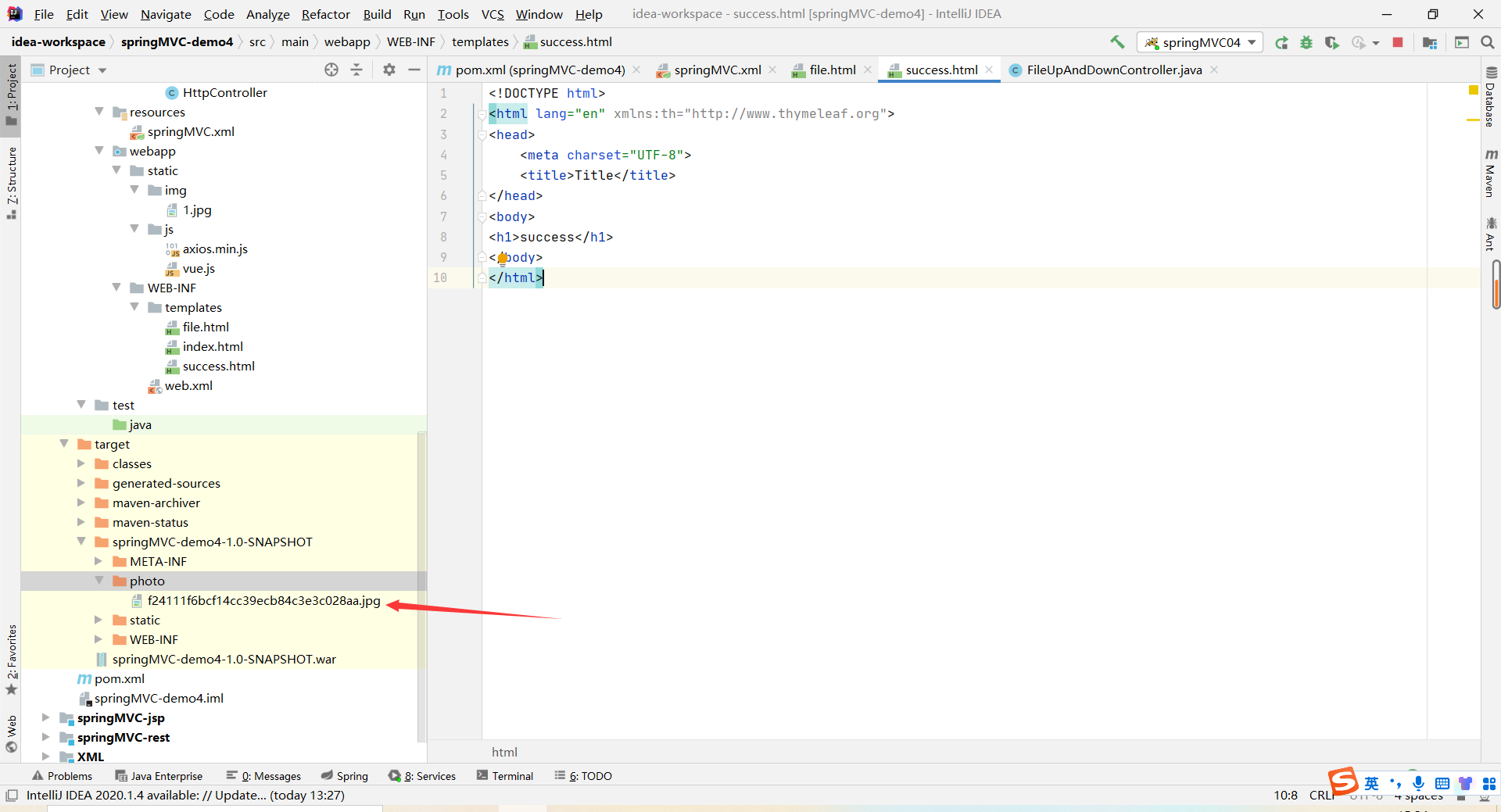
Task: Open the Web tool window from sidebar
Action: tap(11, 734)
